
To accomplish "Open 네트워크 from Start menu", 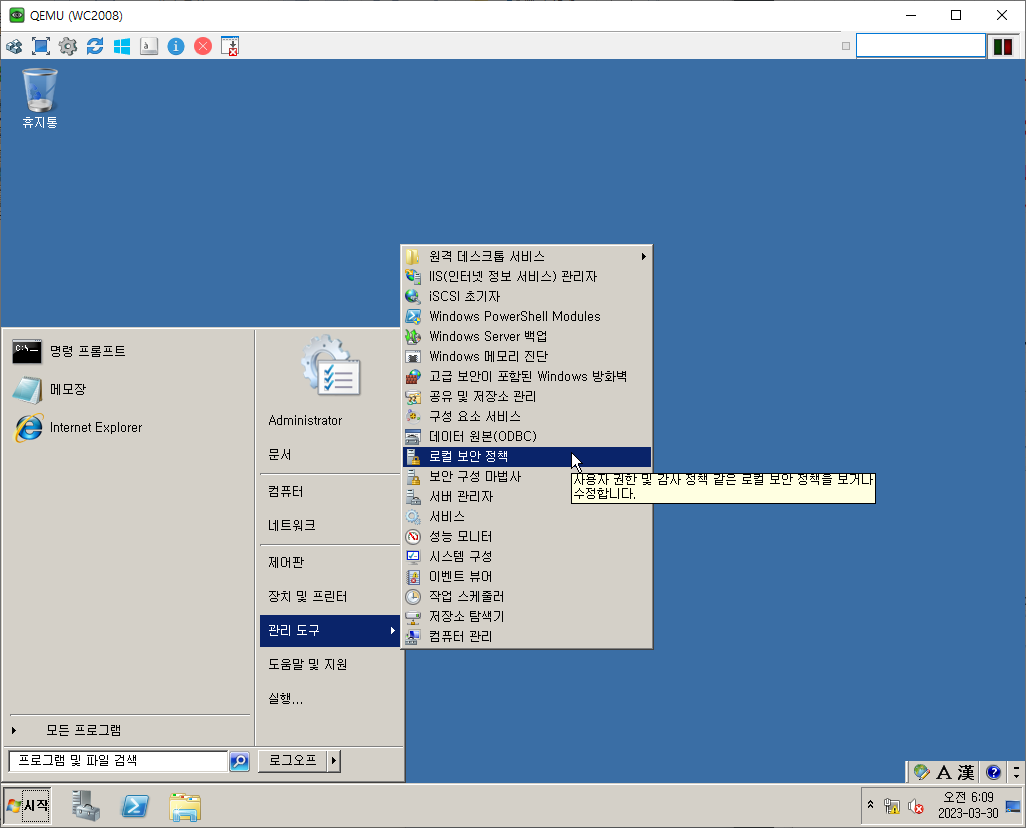I will click(330, 526).
